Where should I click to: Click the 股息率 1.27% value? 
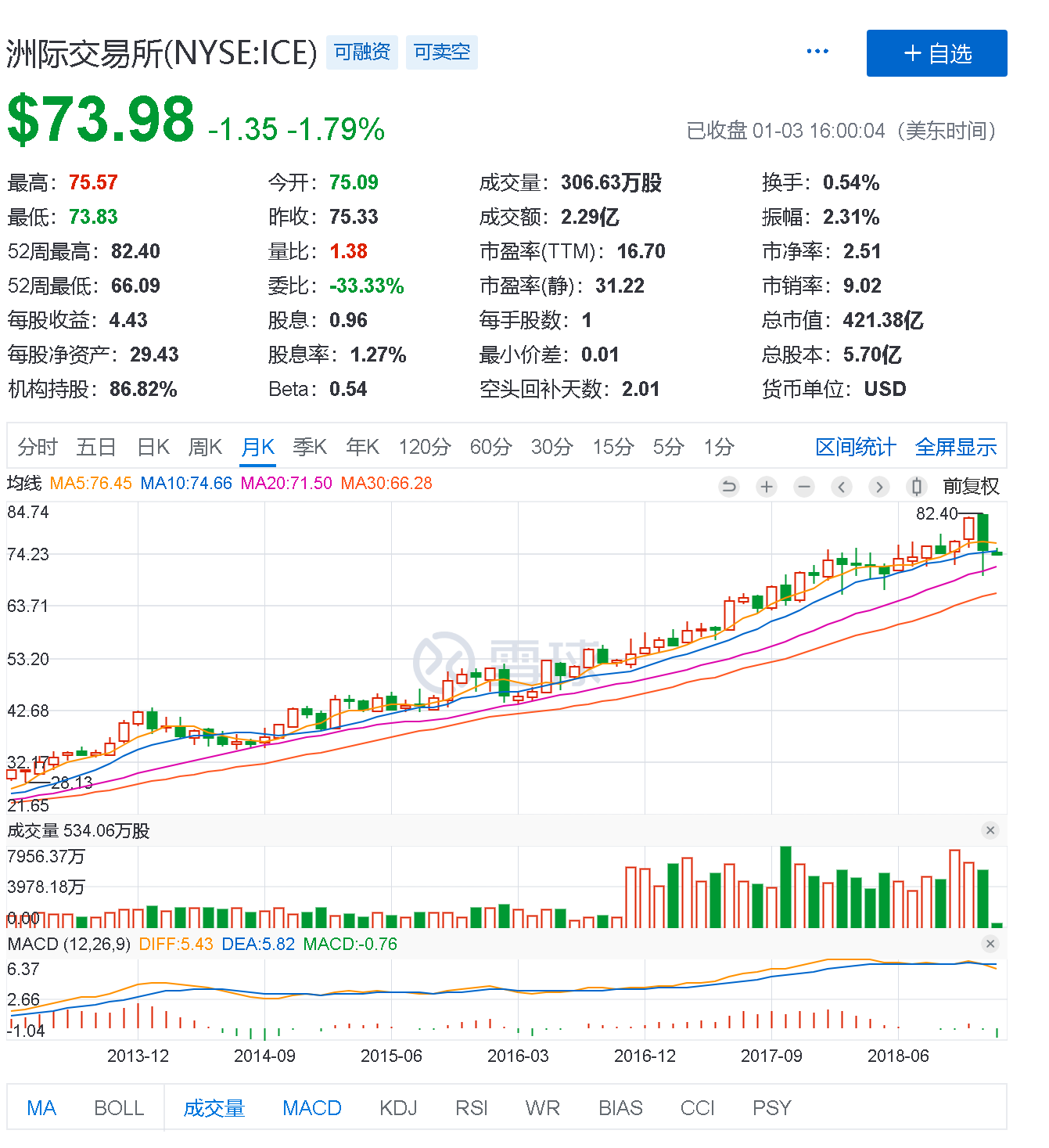click(x=378, y=354)
